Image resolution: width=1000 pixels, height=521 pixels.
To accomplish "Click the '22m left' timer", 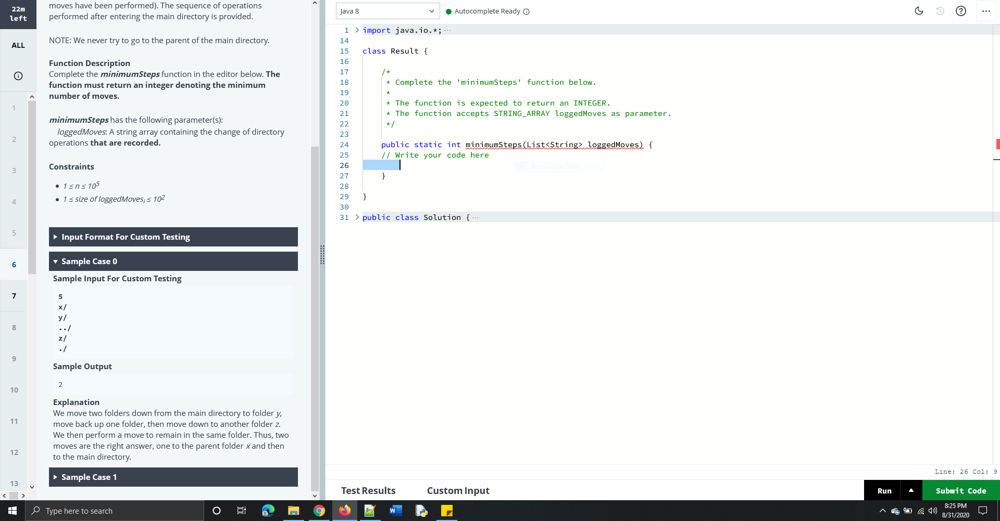I will tap(18, 13).
